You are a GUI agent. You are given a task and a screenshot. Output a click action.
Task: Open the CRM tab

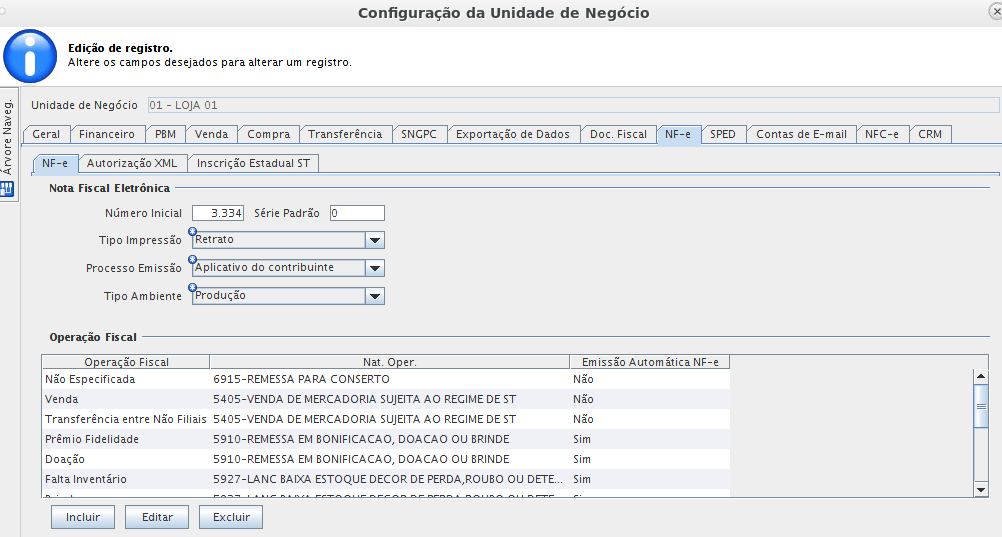pyautogui.click(x=930, y=134)
